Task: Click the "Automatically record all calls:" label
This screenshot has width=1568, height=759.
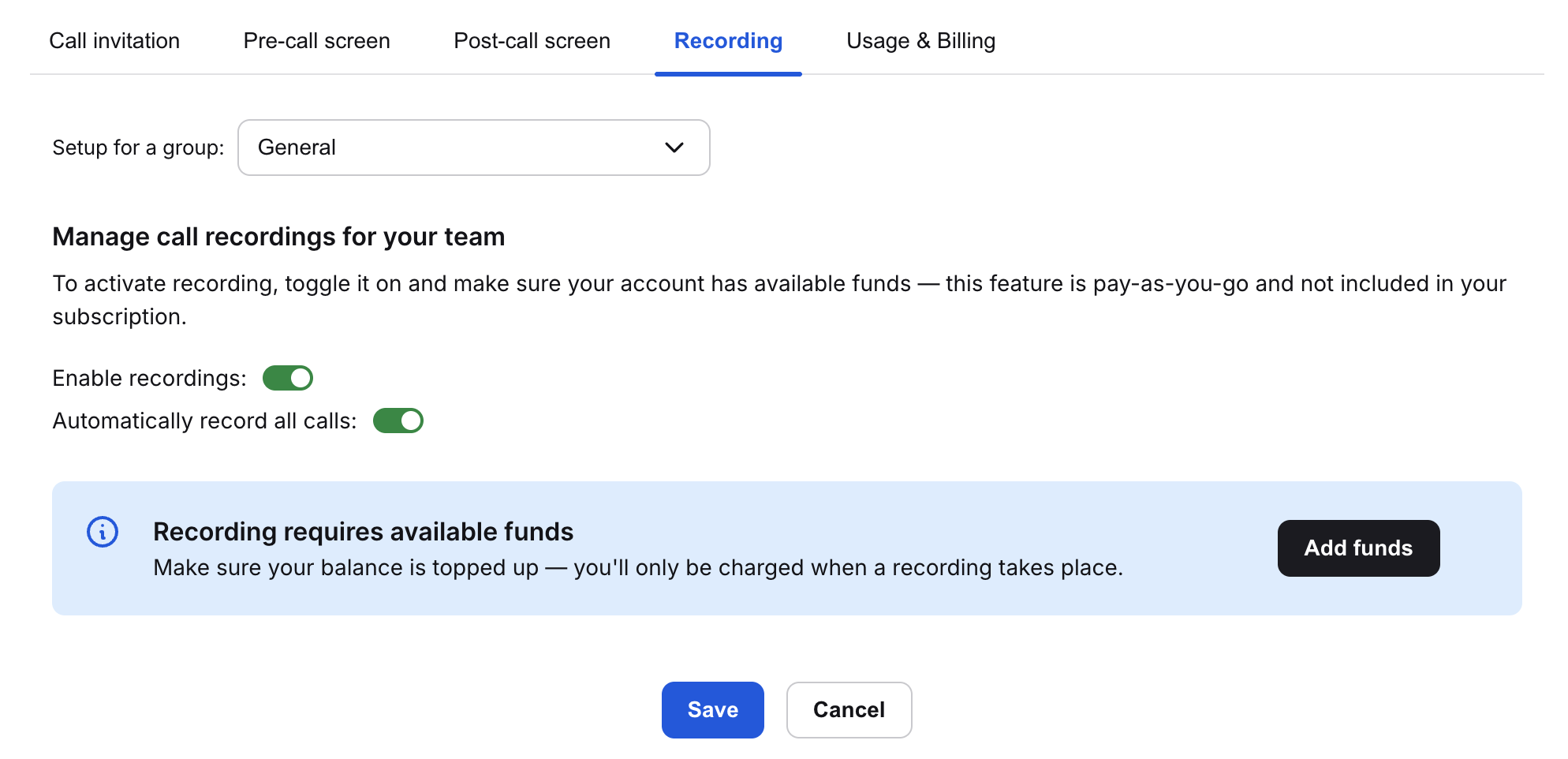Action: pyautogui.click(x=204, y=421)
